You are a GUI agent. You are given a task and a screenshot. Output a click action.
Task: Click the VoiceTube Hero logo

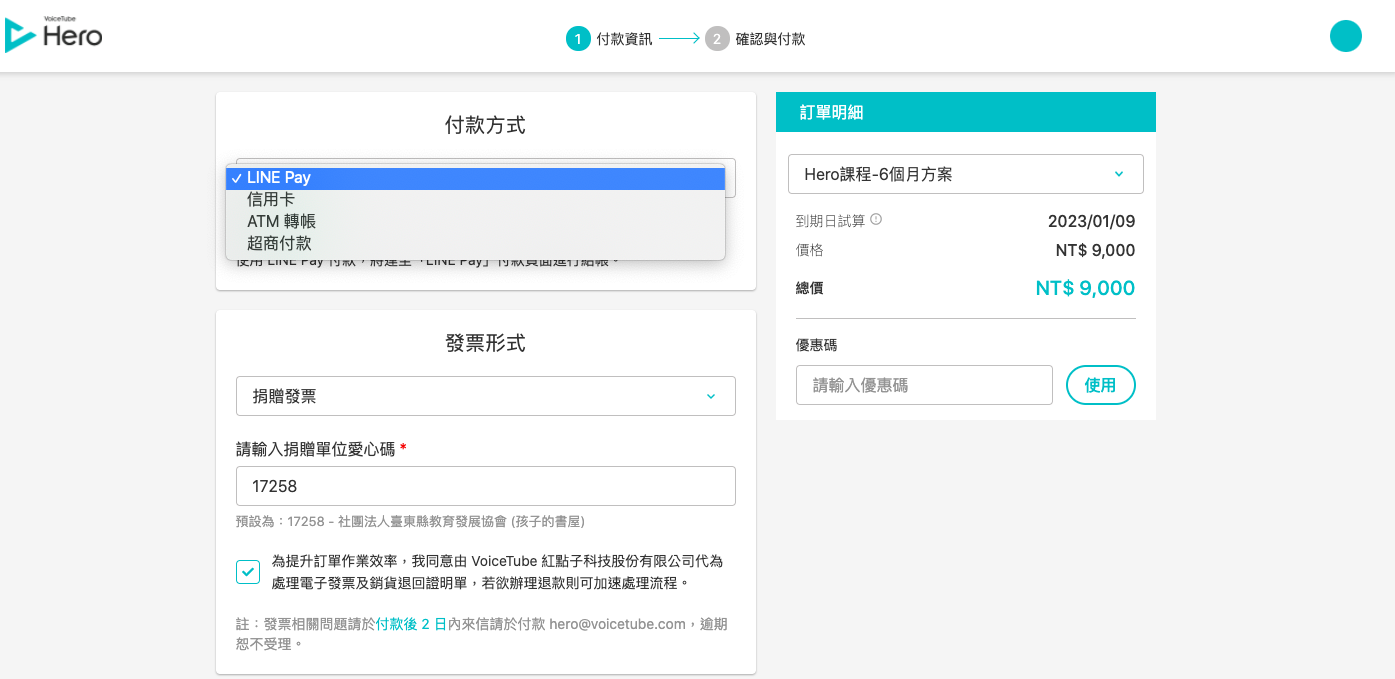(x=54, y=35)
